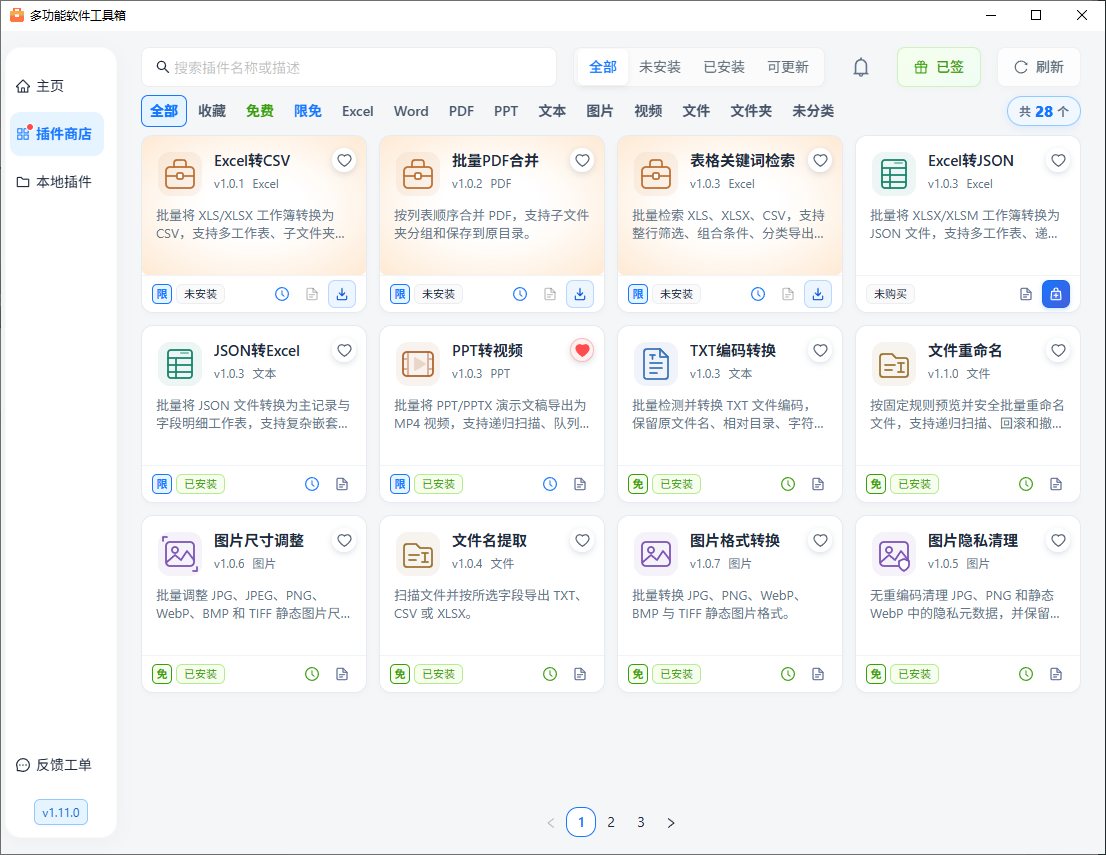Open the 文件名提取 plugin title

pos(490,540)
